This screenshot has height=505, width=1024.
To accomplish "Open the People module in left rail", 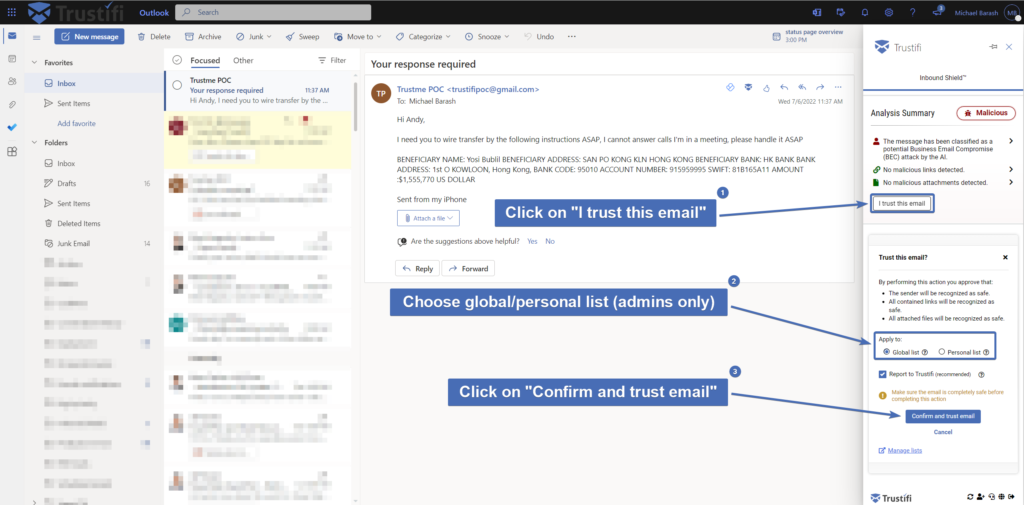I will [x=12, y=82].
